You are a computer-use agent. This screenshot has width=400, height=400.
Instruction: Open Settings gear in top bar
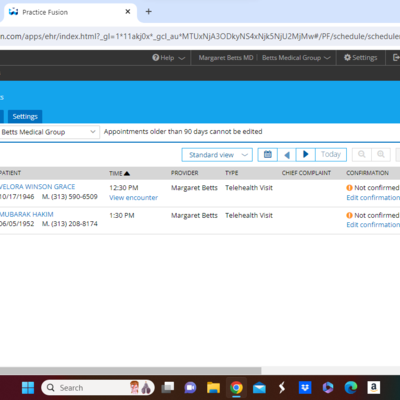[360, 58]
